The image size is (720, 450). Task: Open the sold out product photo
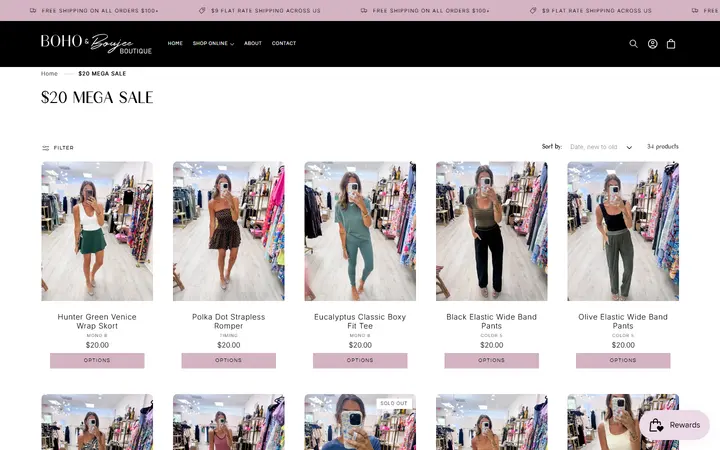pyautogui.click(x=360, y=422)
